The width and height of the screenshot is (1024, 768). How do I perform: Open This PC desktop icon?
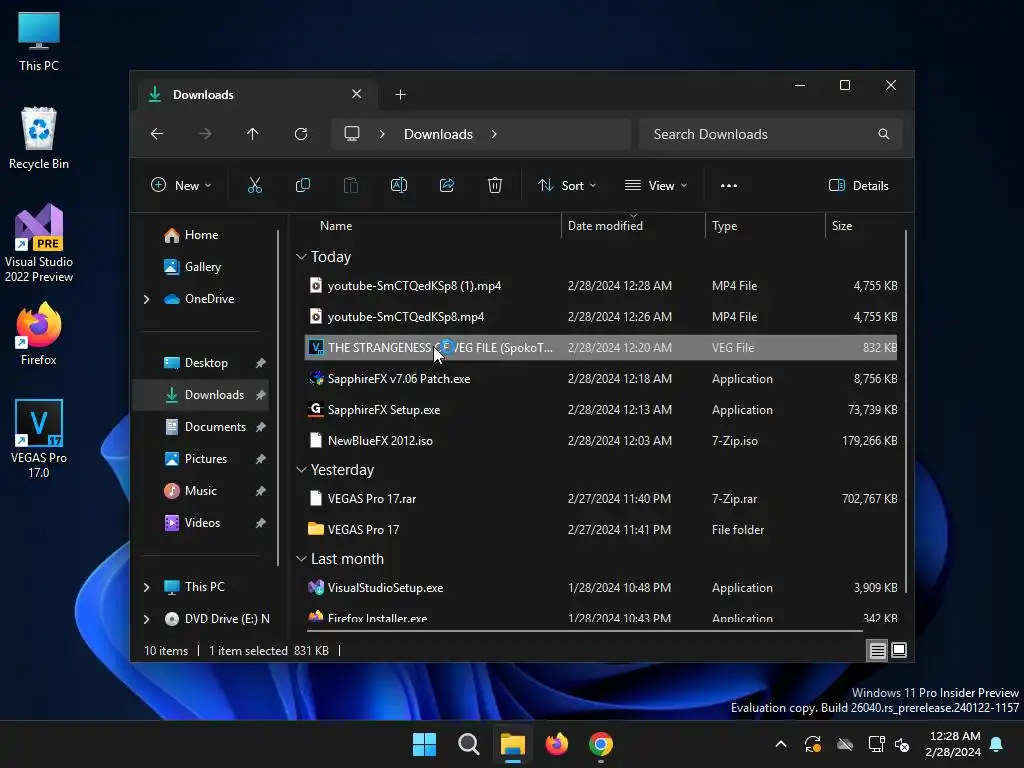(x=39, y=41)
